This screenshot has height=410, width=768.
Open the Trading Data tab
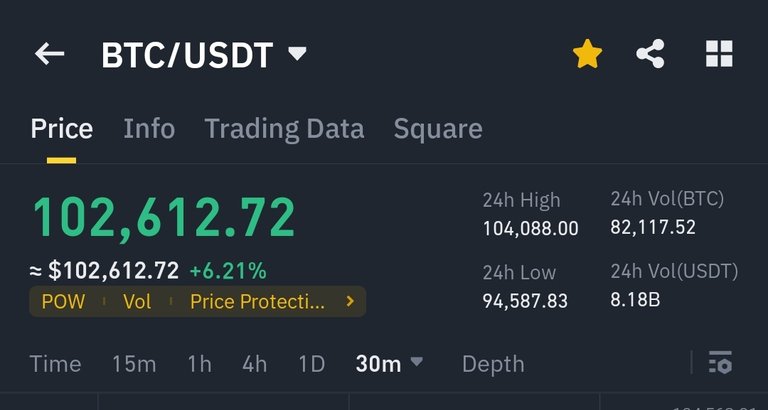[284, 129]
